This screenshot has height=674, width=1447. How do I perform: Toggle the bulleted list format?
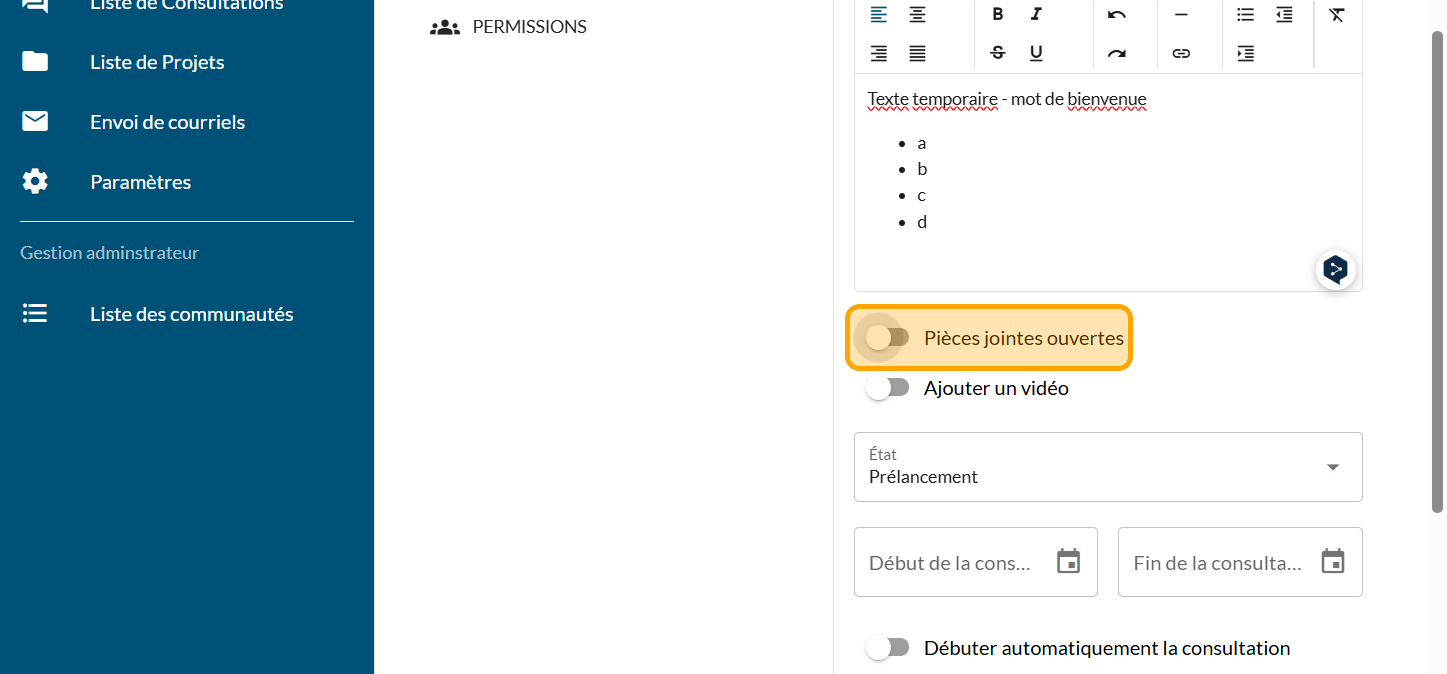[1245, 14]
